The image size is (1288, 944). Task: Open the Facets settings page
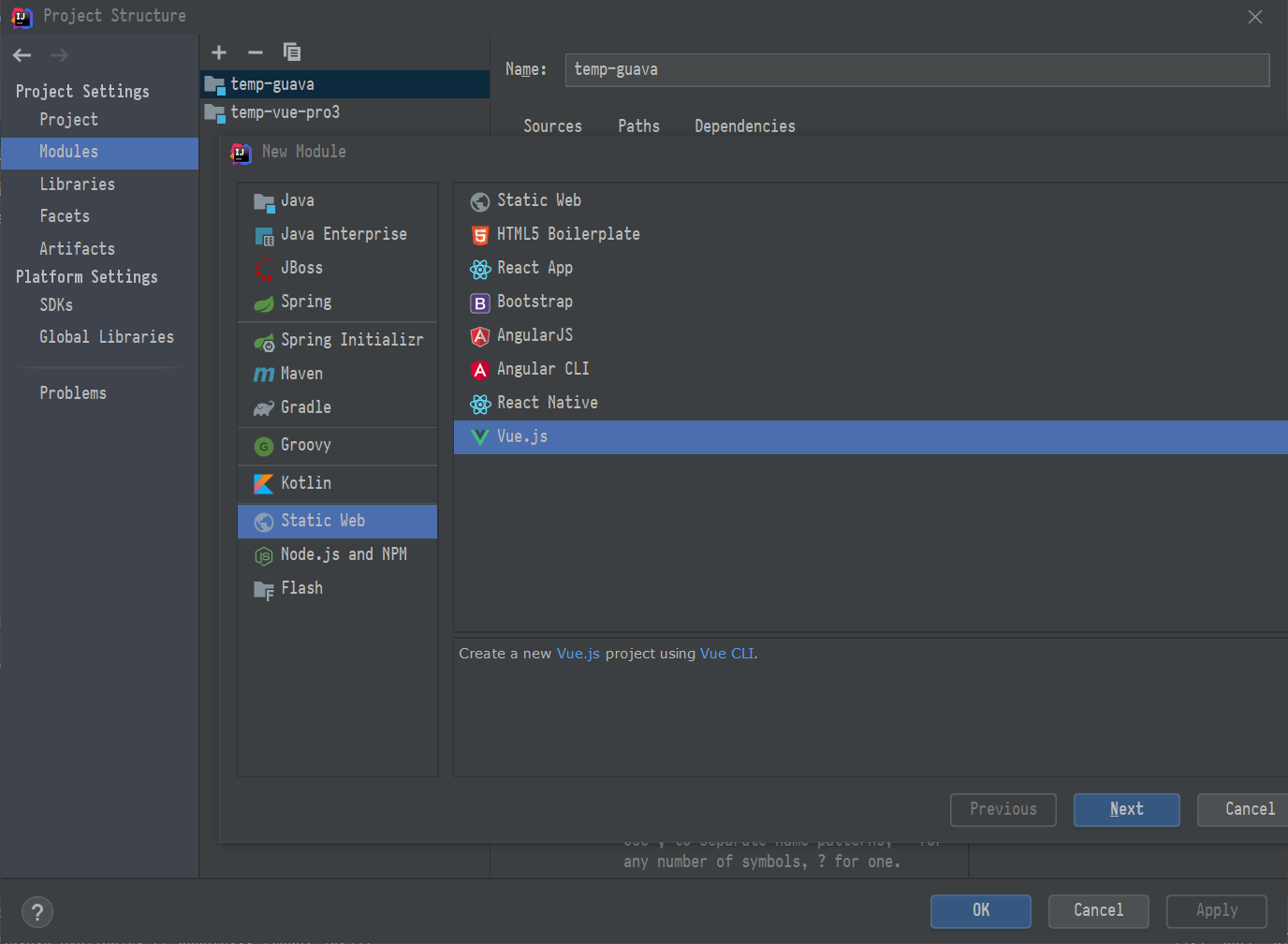pos(65,216)
